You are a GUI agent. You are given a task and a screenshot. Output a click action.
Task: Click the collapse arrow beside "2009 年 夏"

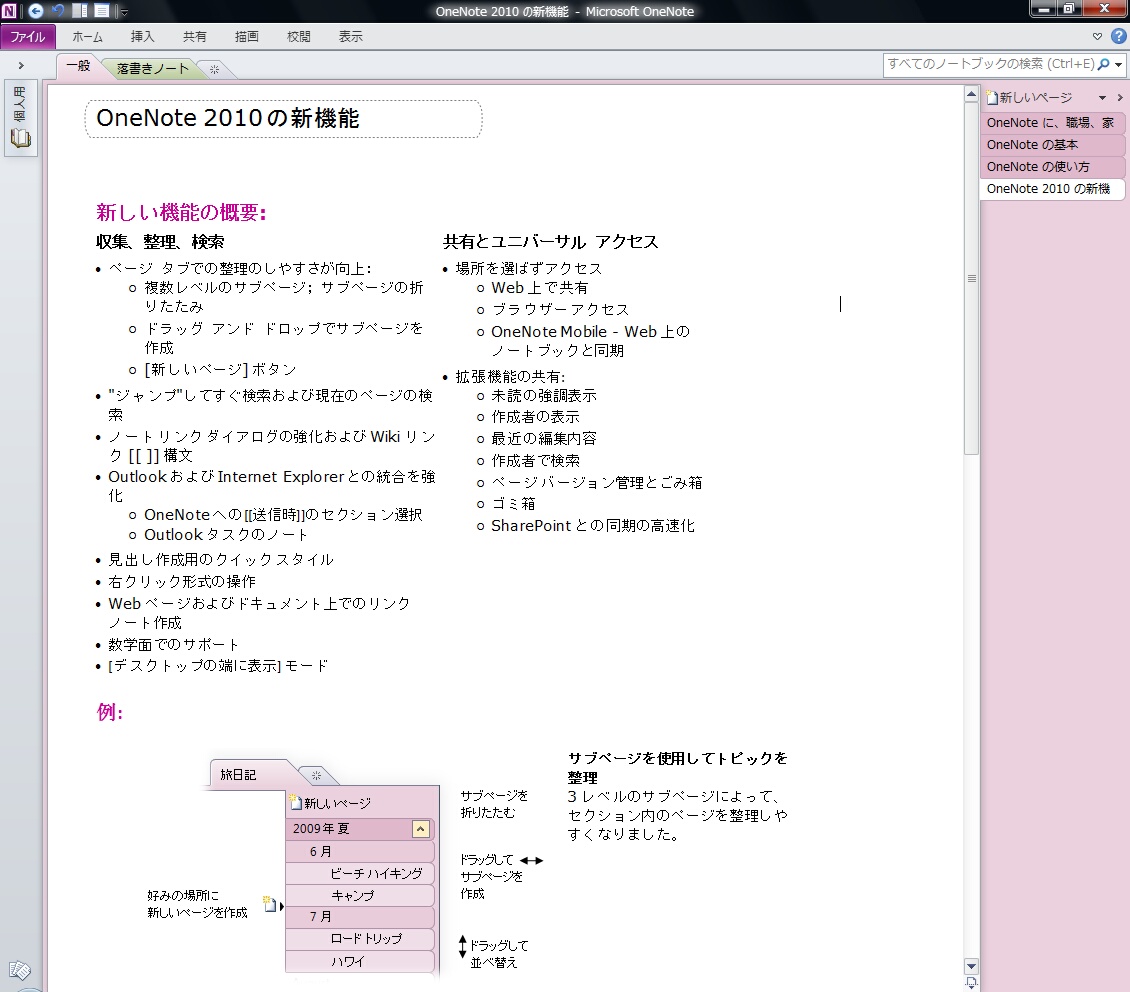tap(421, 829)
